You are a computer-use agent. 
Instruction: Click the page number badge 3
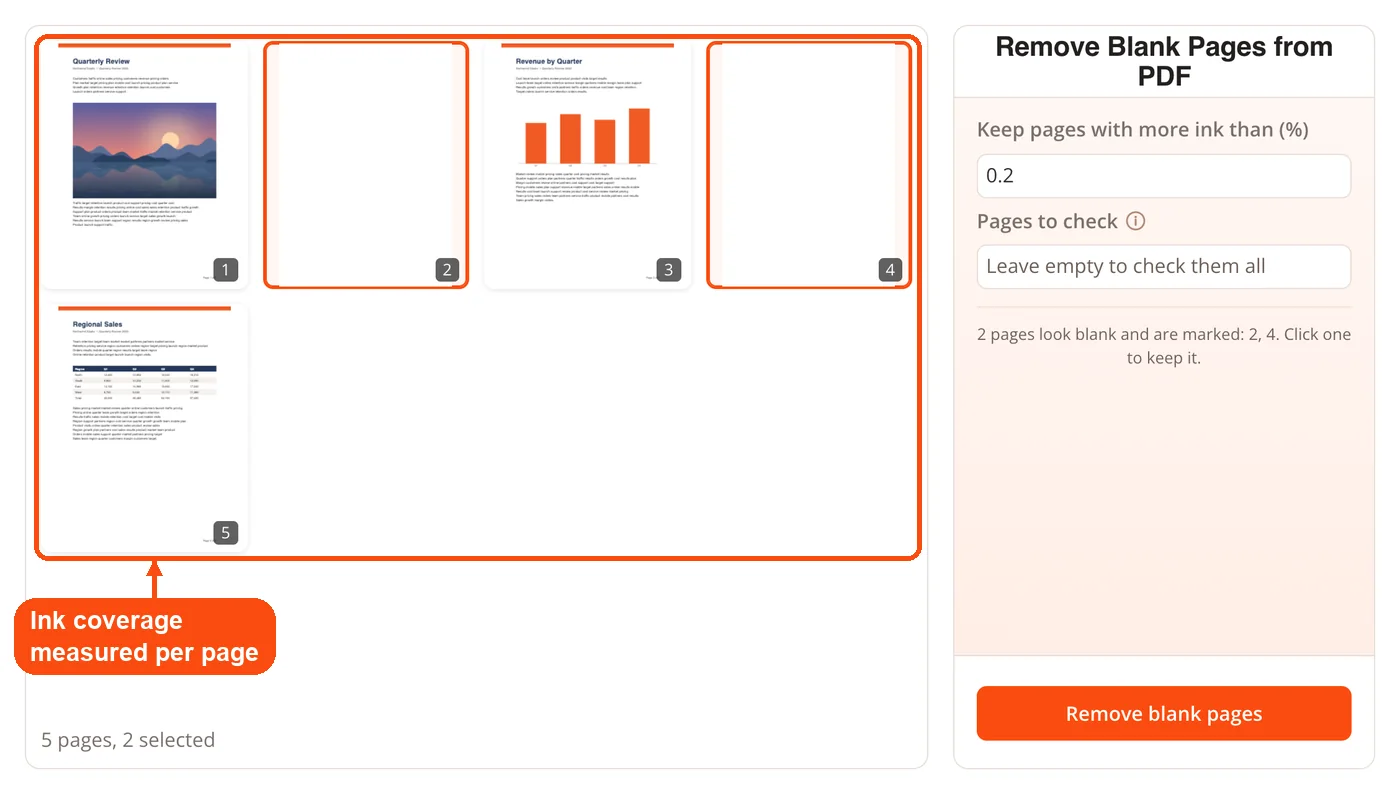[668, 269]
